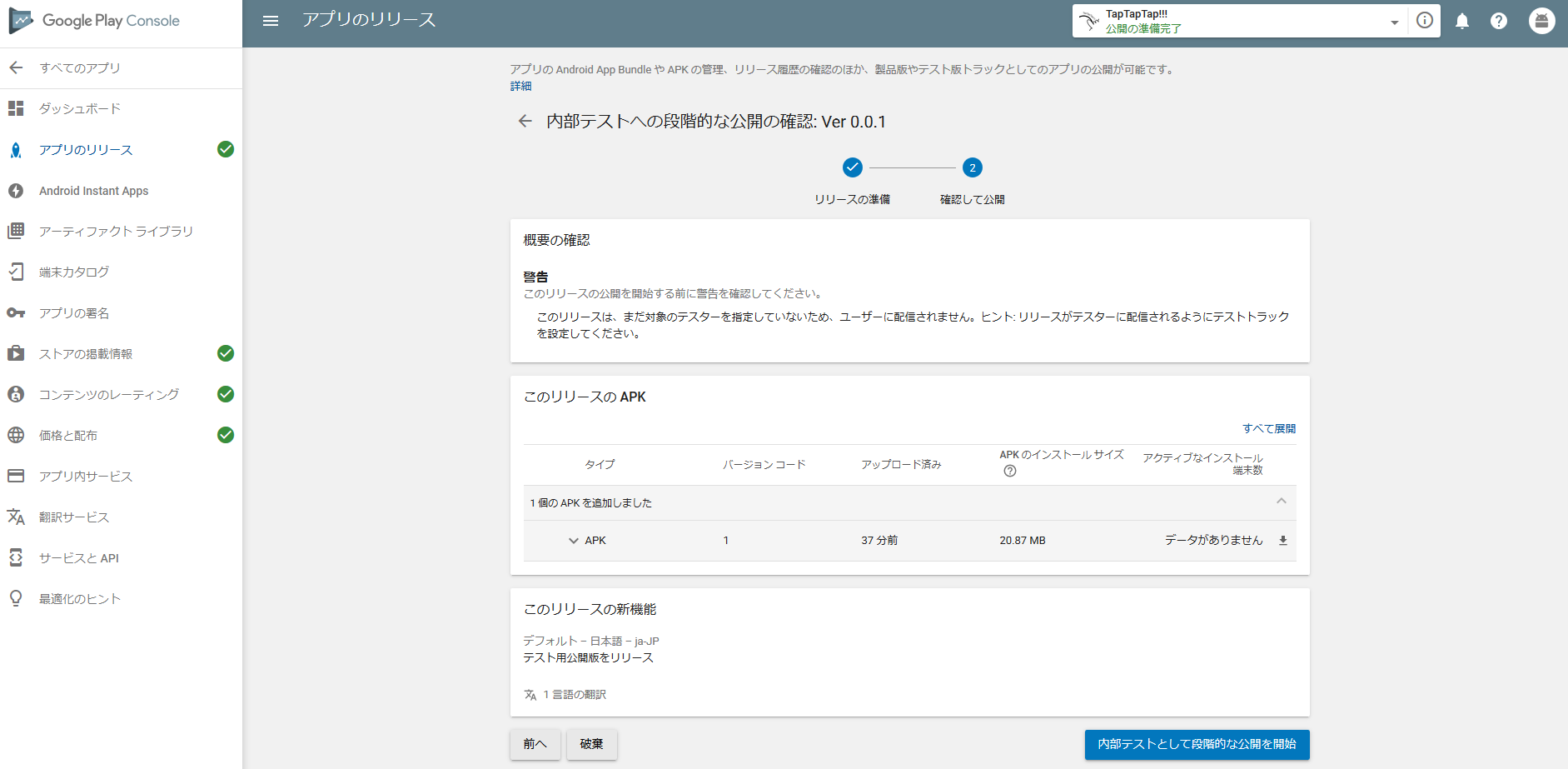
Task: Click green checkmark next to 価格と配布
Action: coord(226,435)
